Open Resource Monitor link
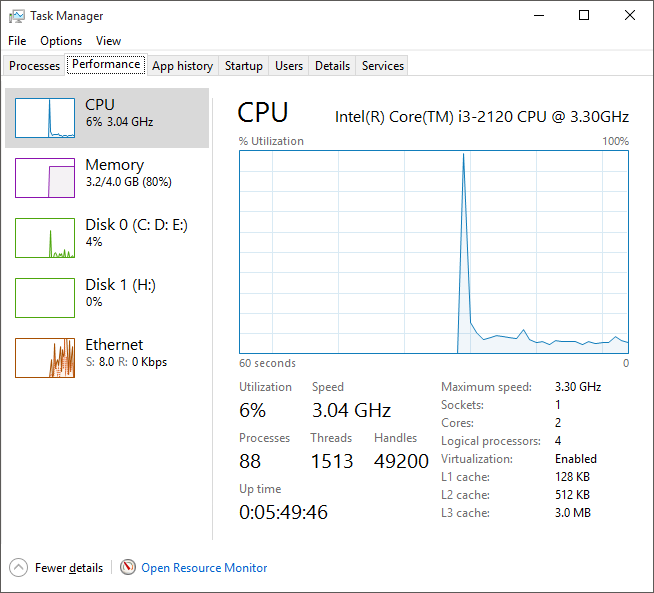The image size is (654, 593). point(204,568)
